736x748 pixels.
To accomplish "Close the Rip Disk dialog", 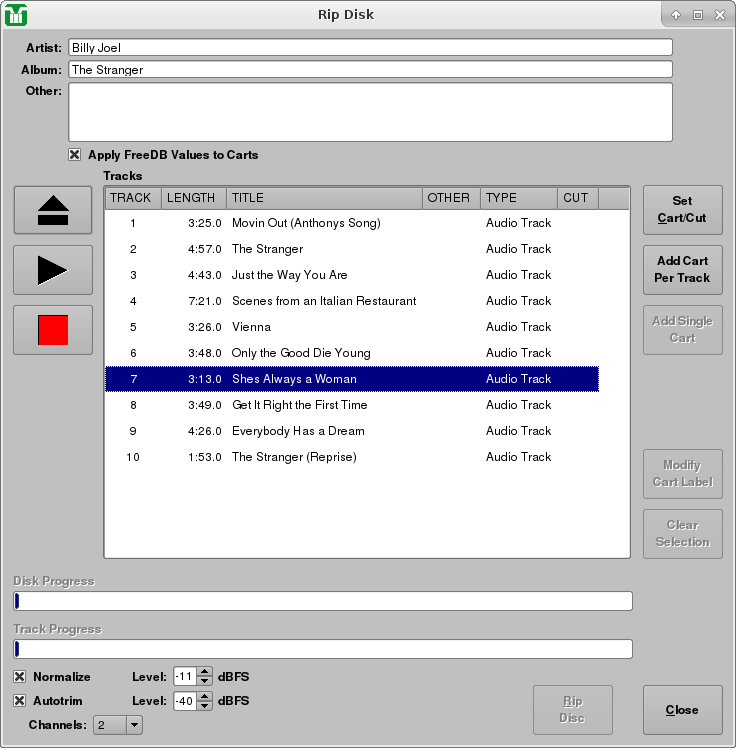I will tap(682, 710).
